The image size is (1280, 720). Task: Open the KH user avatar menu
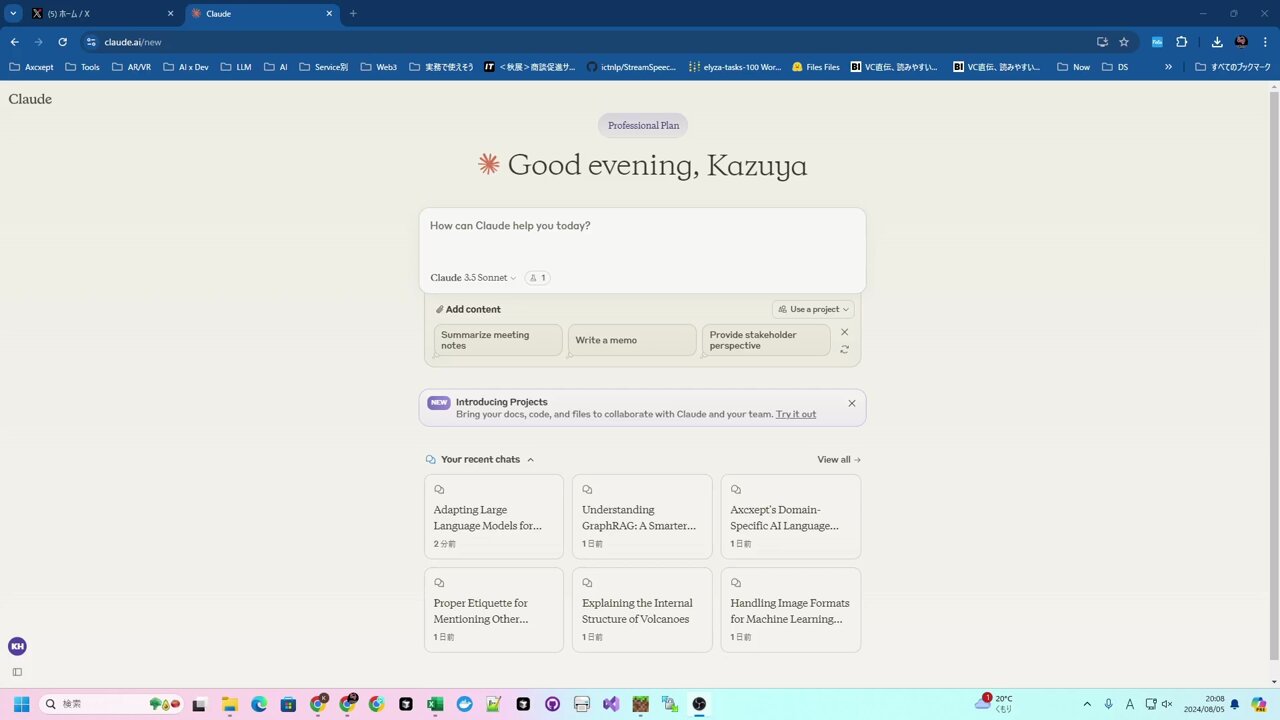[x=17, y=646]
